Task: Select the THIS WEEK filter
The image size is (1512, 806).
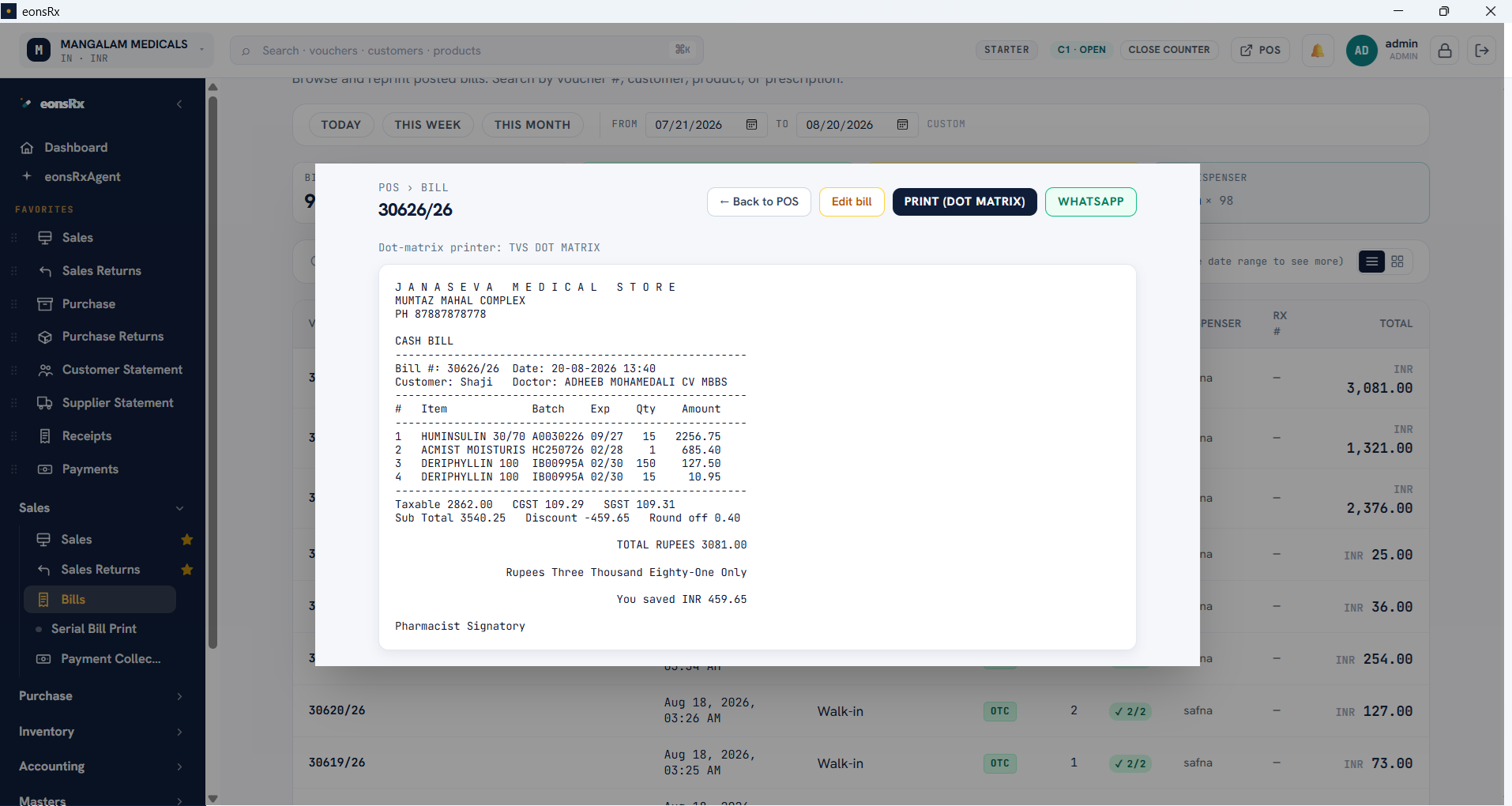Action: click(427, 125)
